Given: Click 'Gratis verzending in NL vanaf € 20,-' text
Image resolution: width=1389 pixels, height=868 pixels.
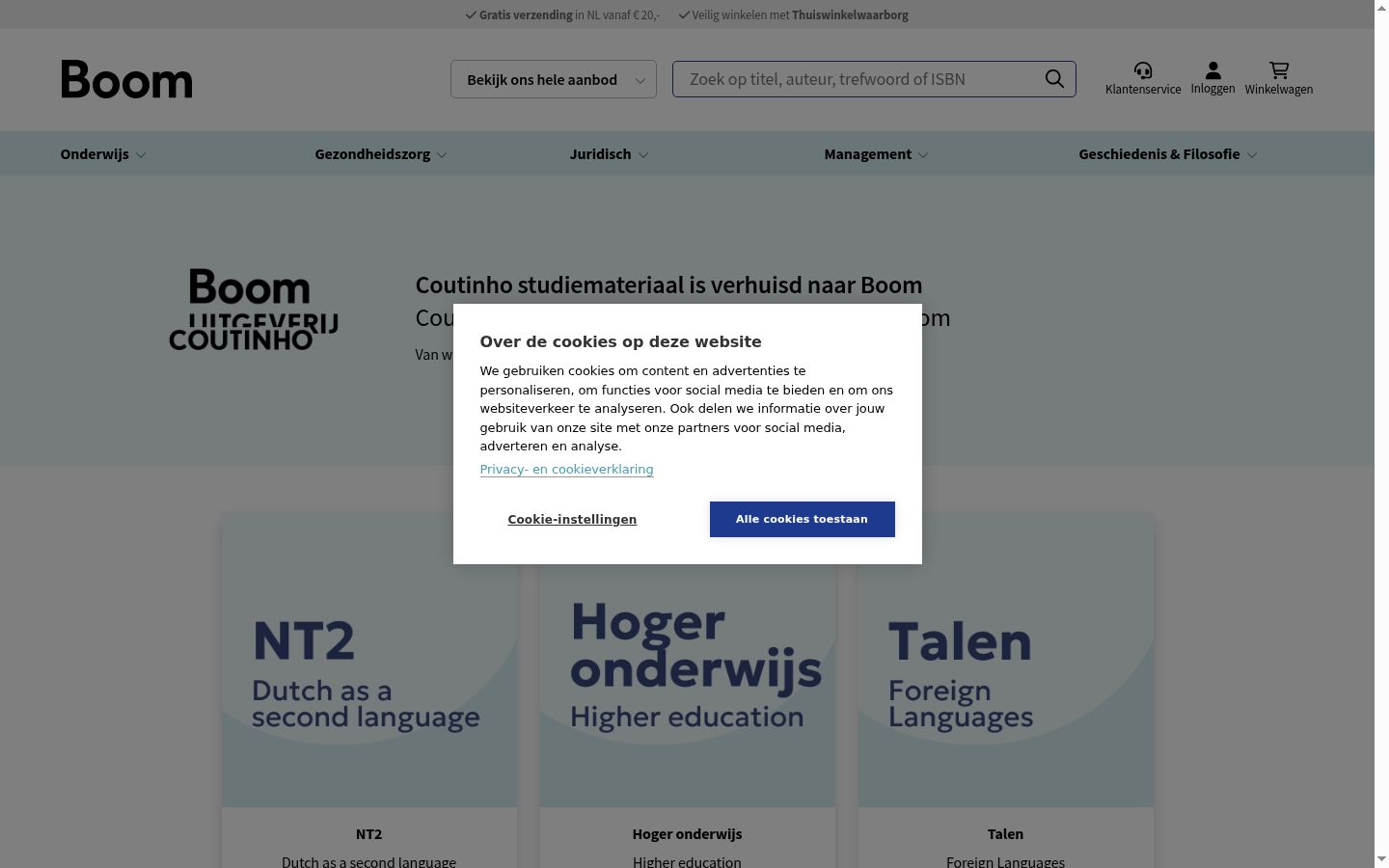Looking at the screenshot, I should [x=562, y=14].
